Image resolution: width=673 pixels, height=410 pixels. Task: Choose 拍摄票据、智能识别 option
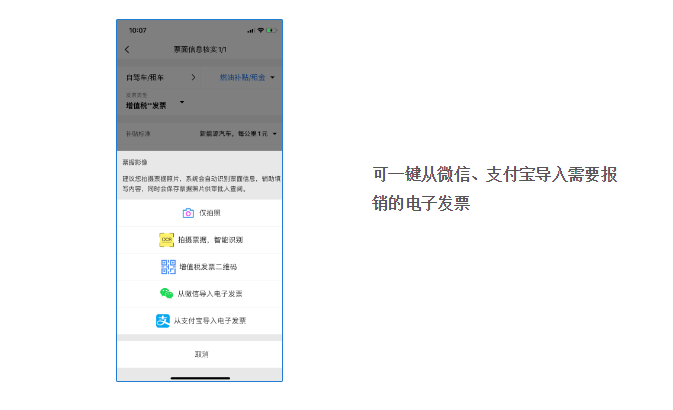[x=210, y=240]
